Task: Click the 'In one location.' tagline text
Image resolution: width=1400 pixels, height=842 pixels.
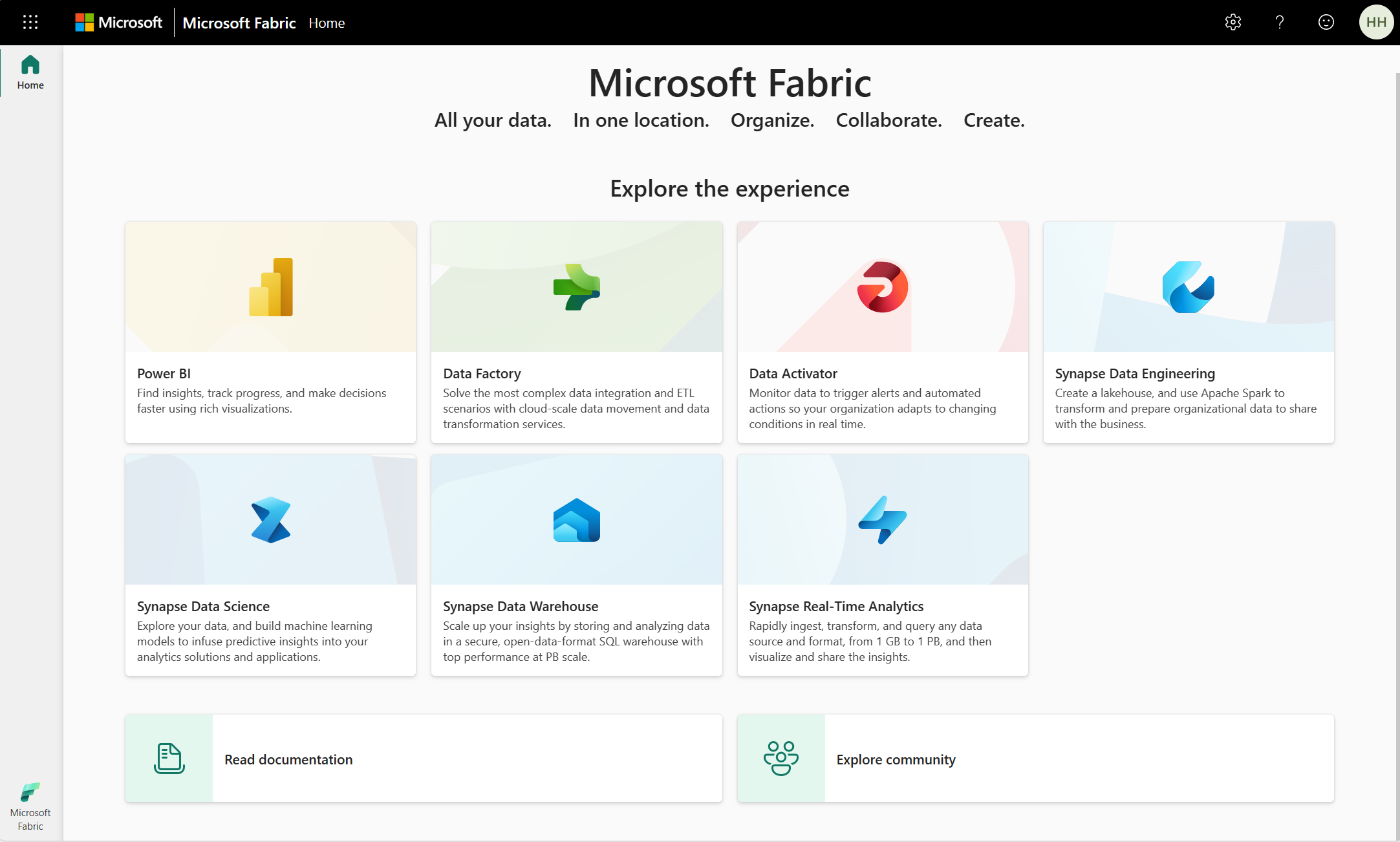Action: 641,120
